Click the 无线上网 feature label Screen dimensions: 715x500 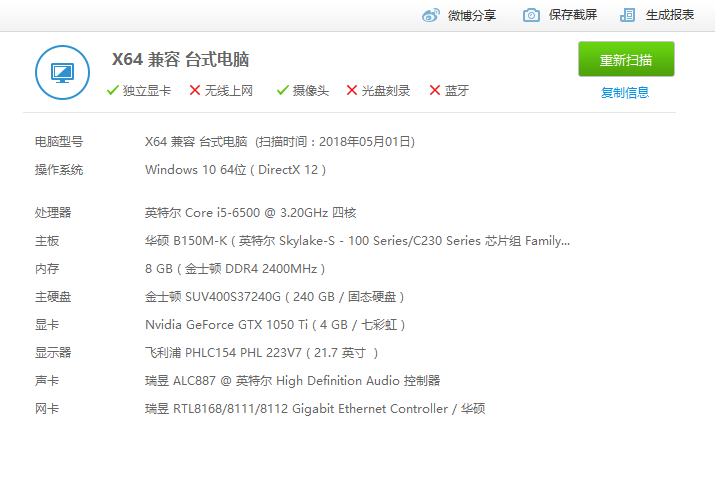coord(228,91)
